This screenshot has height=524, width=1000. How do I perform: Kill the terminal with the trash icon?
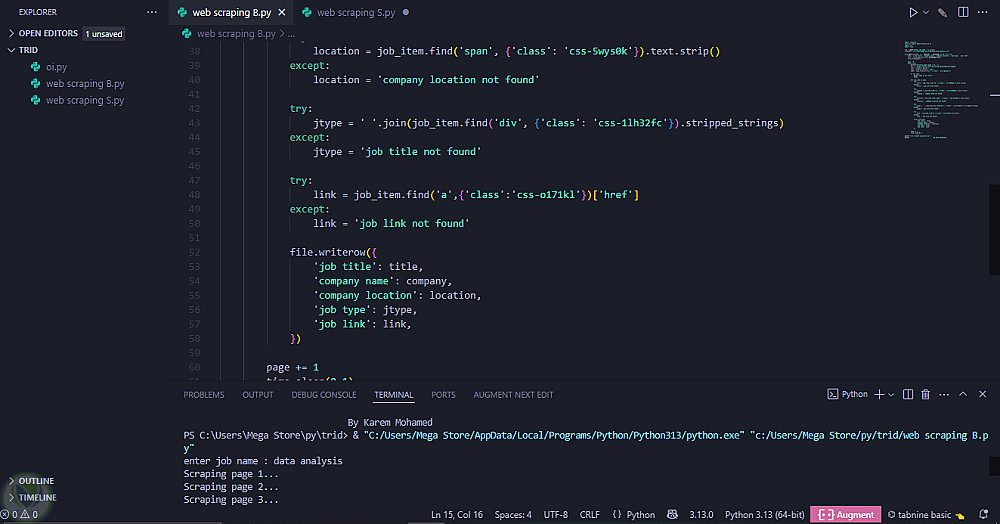pyautogui.click(x=925, y=395)
